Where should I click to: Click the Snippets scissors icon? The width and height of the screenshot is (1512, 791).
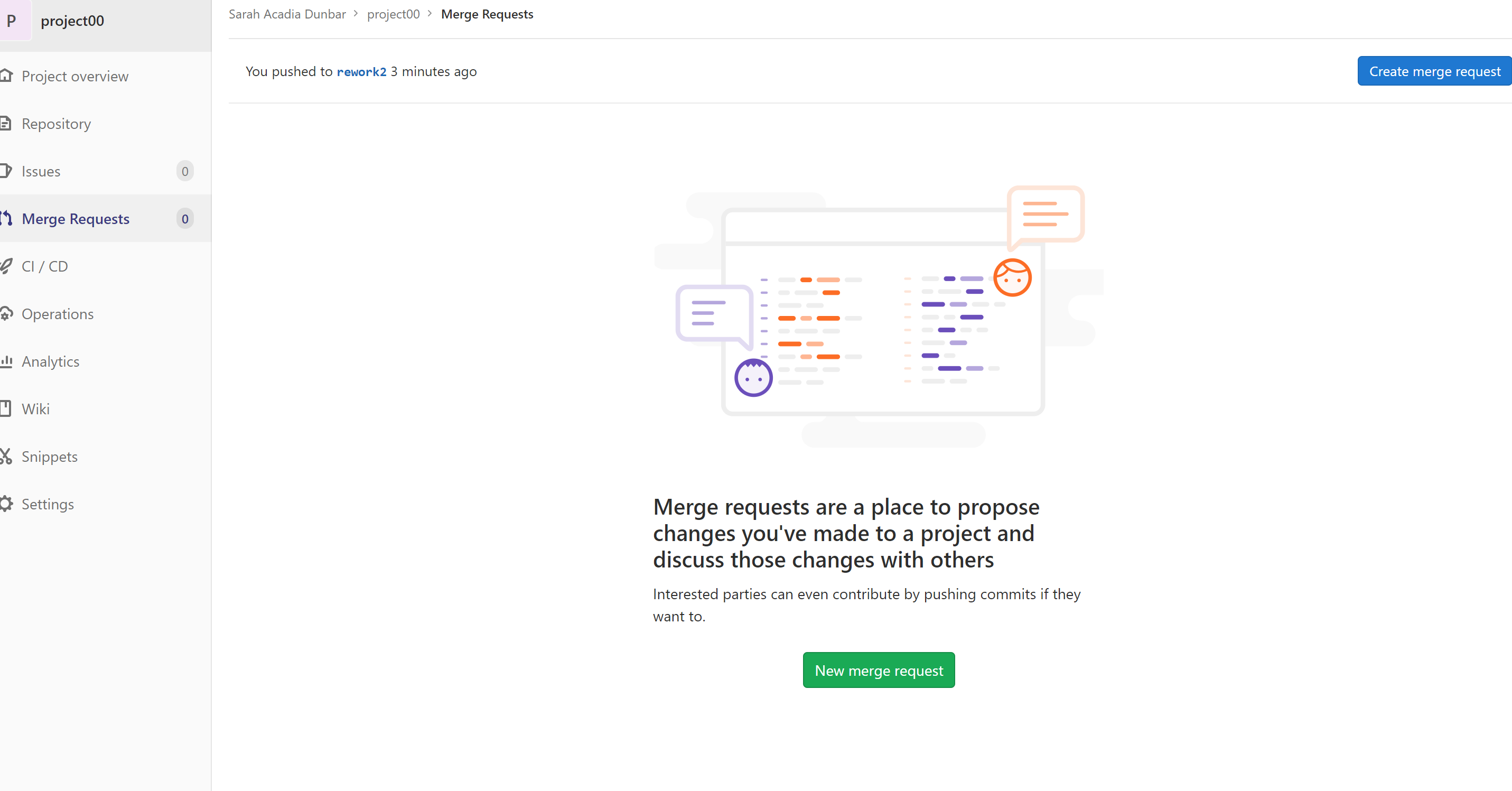[x=5, y=457]
